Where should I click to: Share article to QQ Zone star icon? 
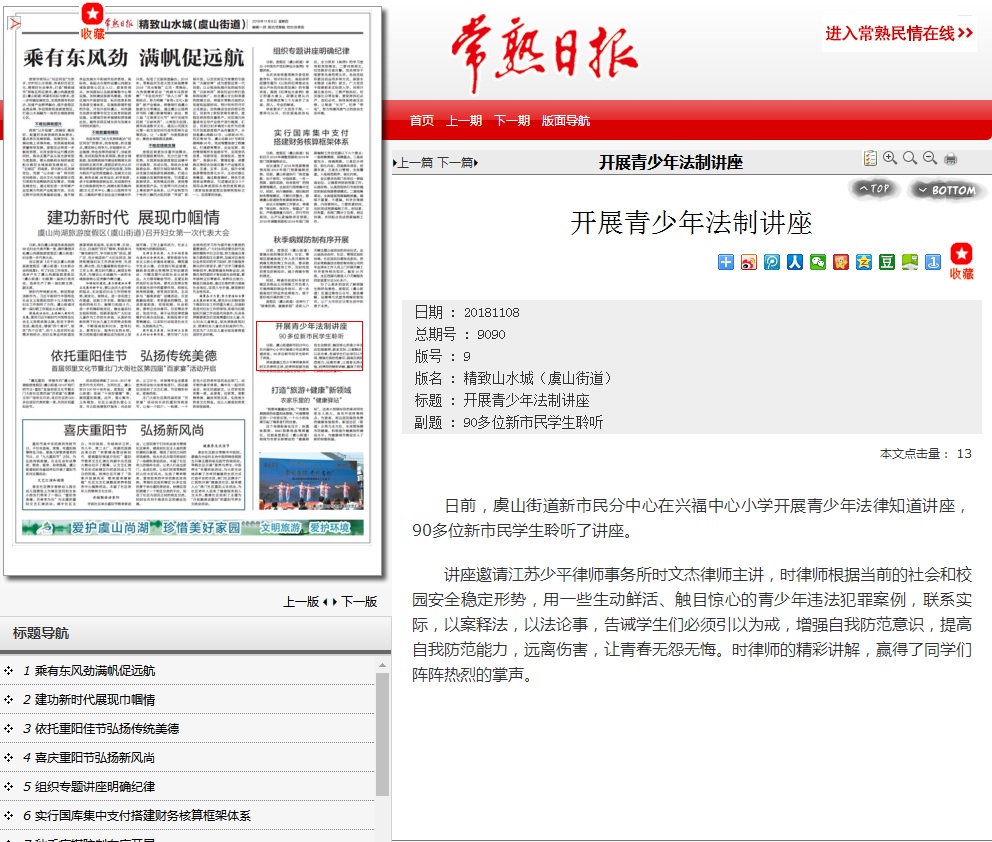[x=864, y=262]
